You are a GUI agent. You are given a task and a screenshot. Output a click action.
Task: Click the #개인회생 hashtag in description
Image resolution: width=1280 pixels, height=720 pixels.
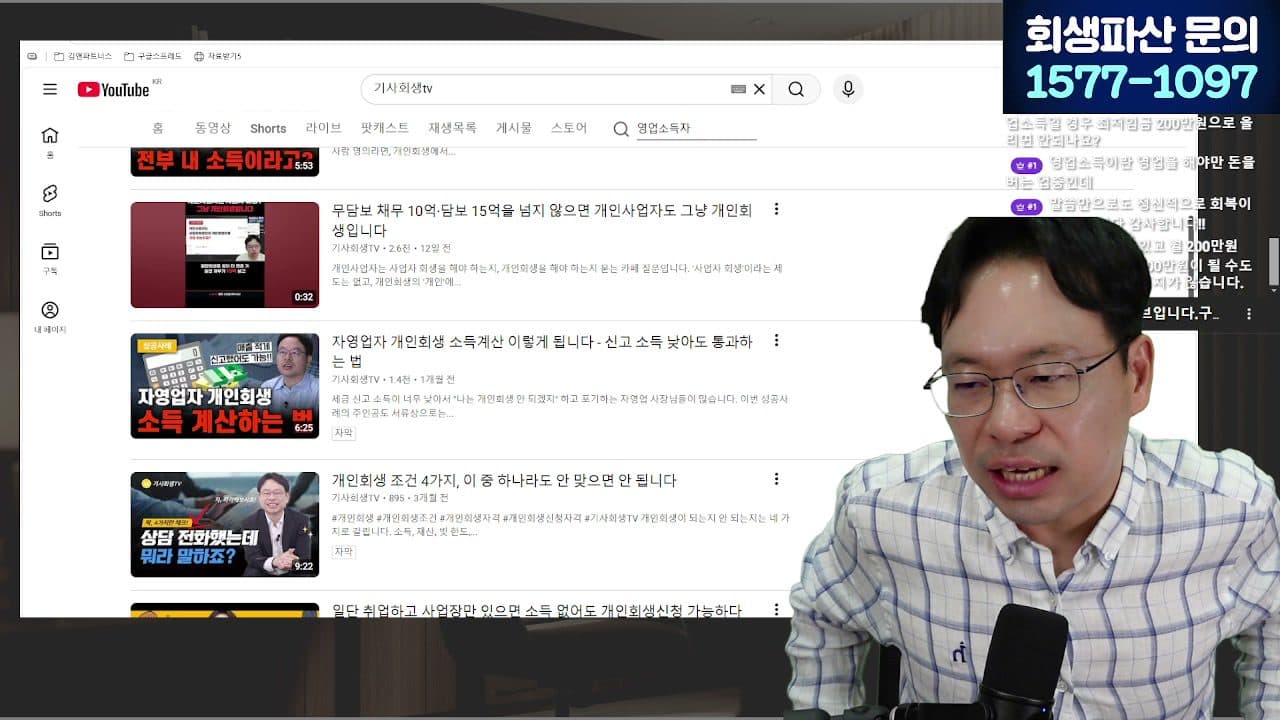click(353, 518)
